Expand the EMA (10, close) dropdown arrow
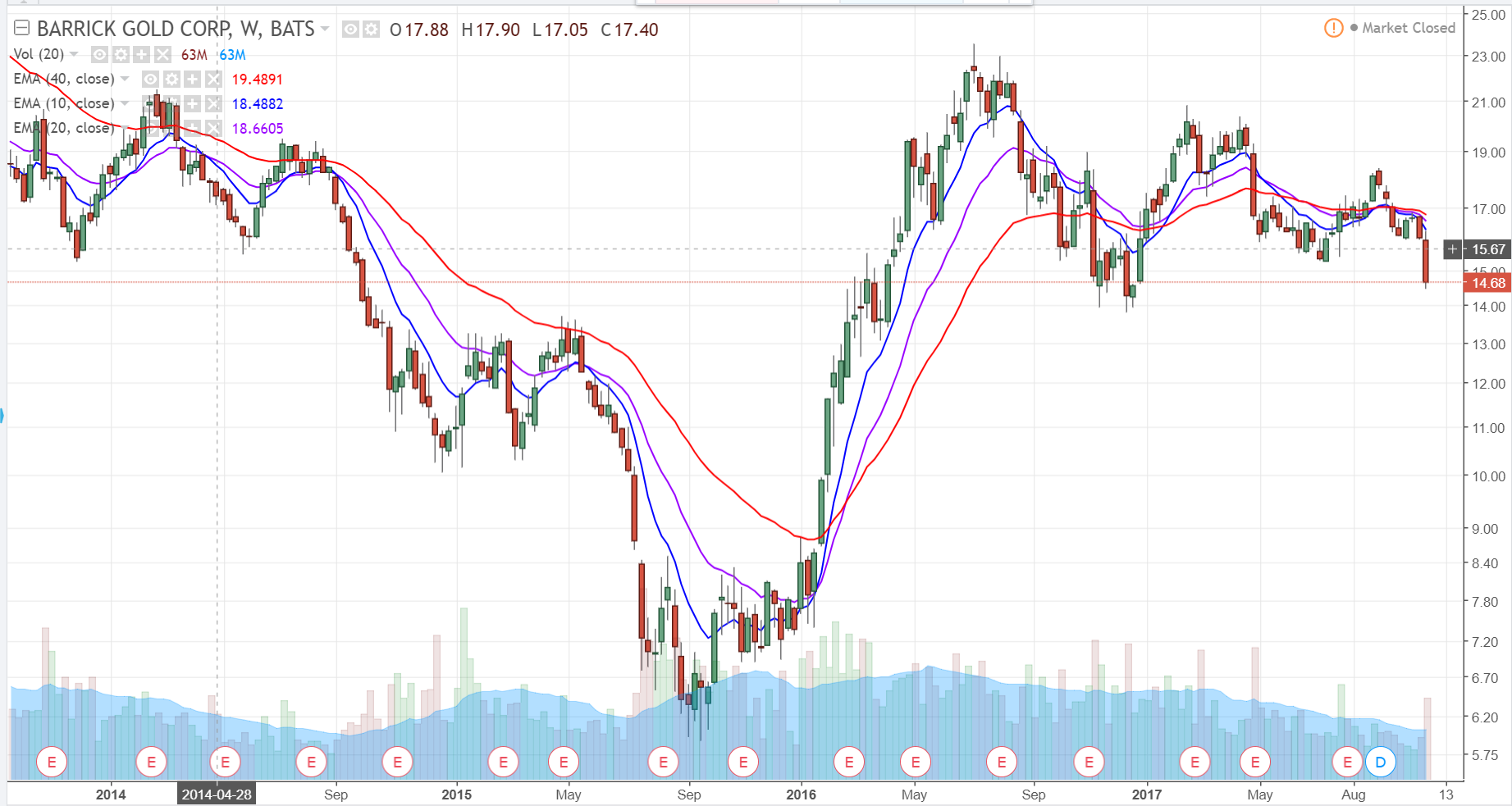 click(x=125, y=103)
